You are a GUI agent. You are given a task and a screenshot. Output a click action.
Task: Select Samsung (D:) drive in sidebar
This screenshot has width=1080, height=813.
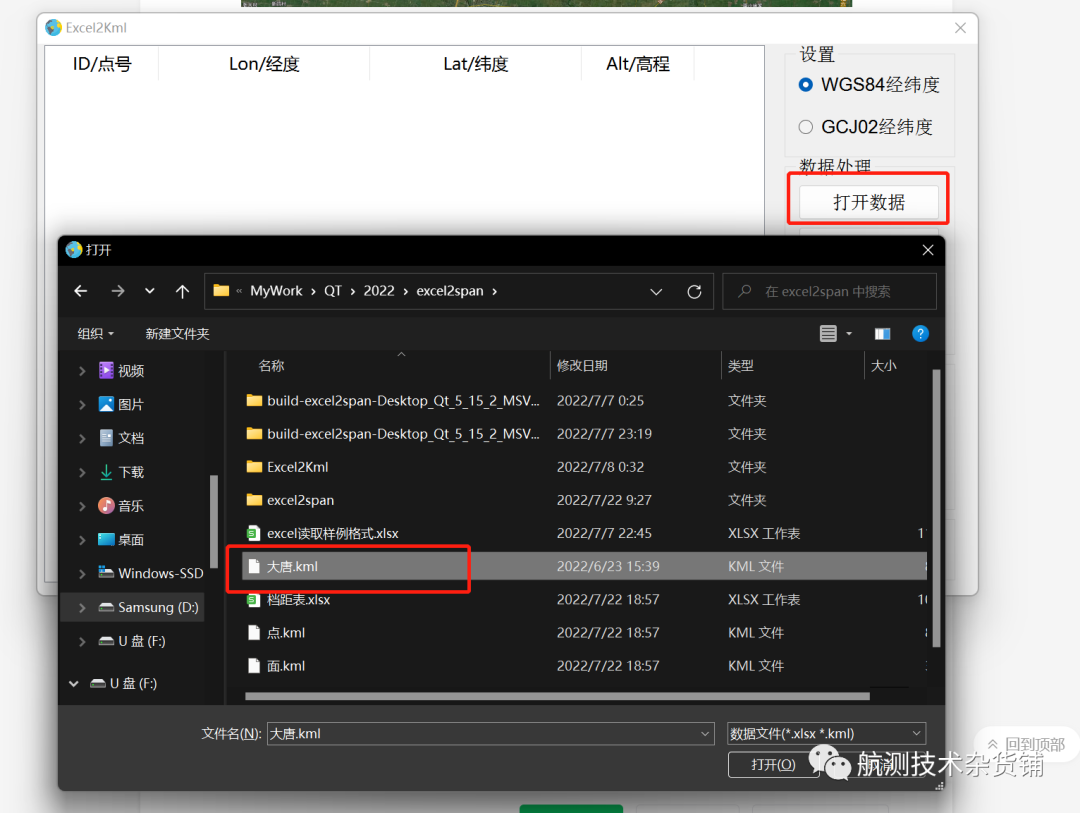[x=157, y=607]
